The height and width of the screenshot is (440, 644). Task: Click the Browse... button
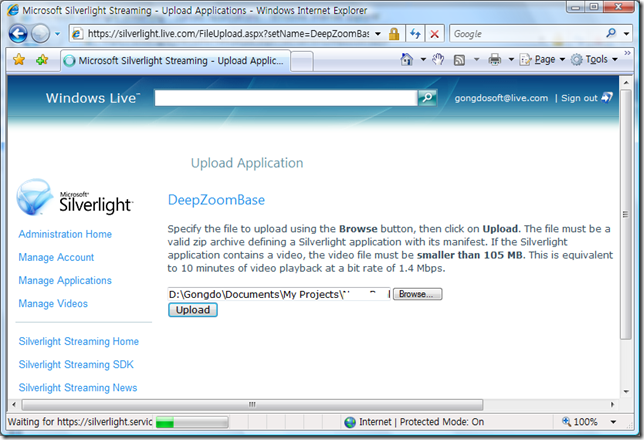pos(417,294)
